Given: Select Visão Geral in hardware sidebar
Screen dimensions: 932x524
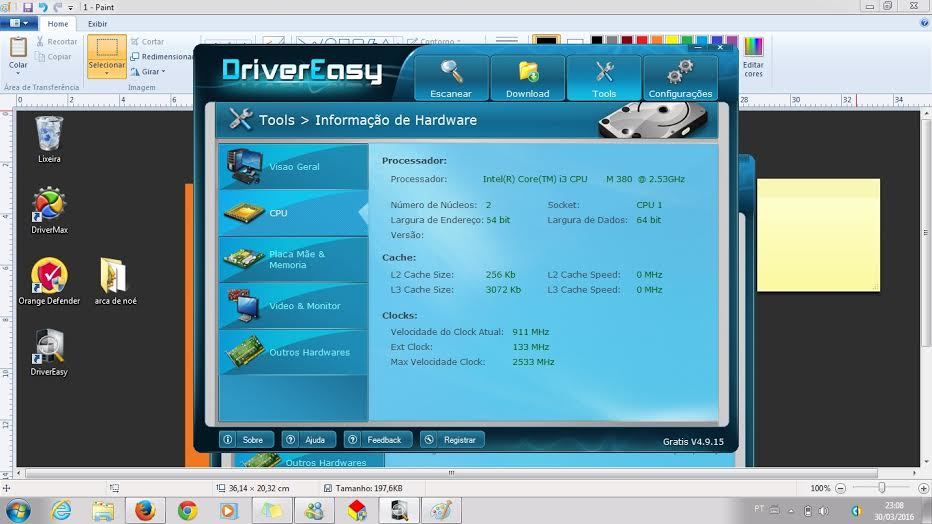Looking at the screenshot, I should (x=294, y=167).
